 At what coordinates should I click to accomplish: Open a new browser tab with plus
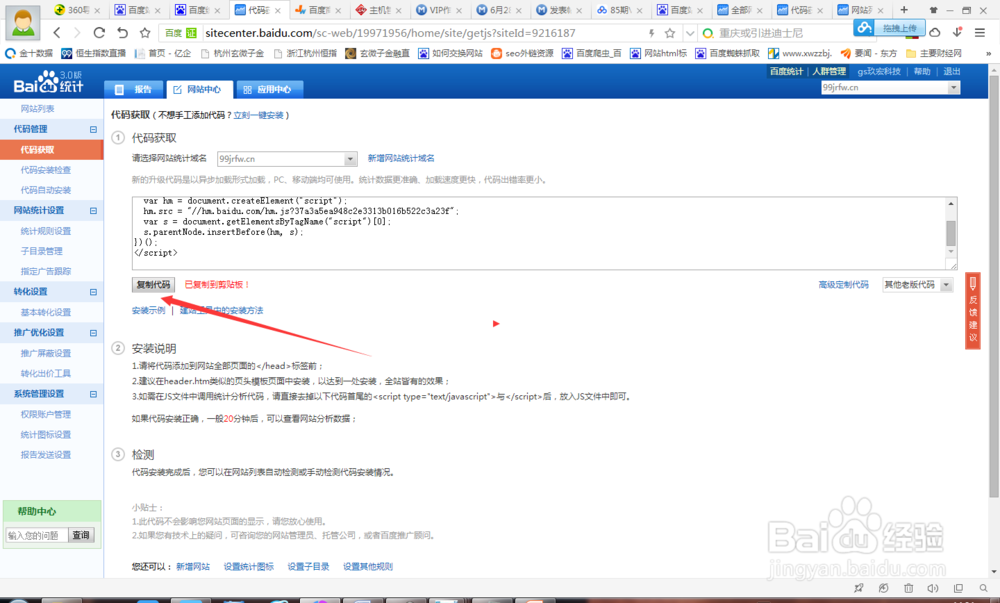pos(904,10)
